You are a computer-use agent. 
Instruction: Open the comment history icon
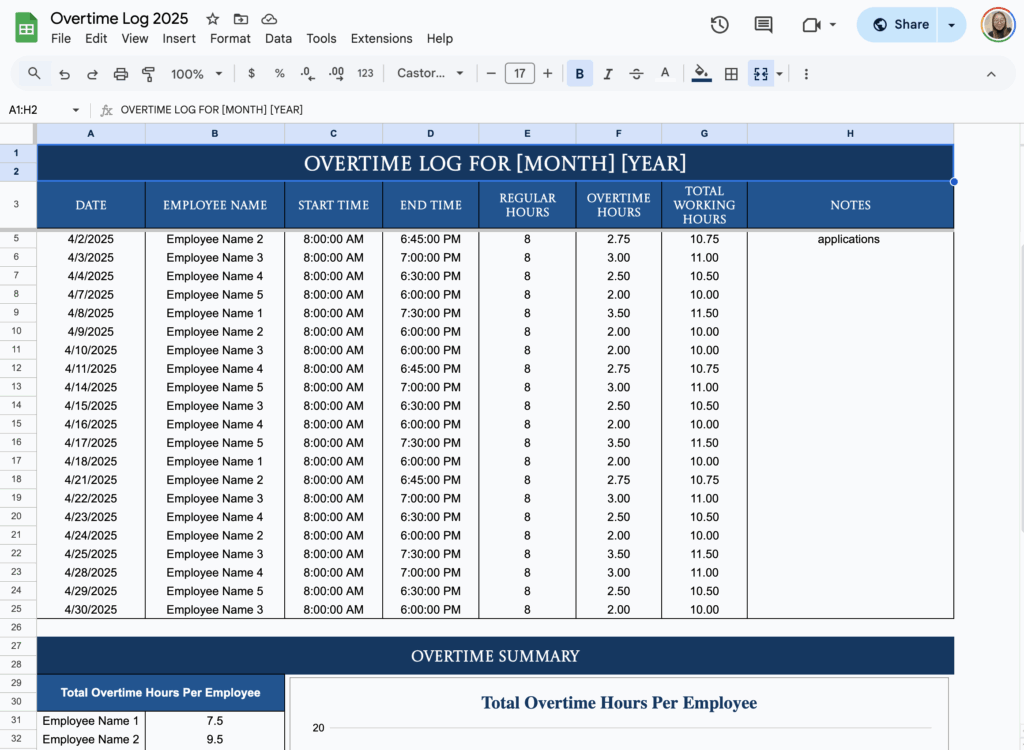pos(763,24)
